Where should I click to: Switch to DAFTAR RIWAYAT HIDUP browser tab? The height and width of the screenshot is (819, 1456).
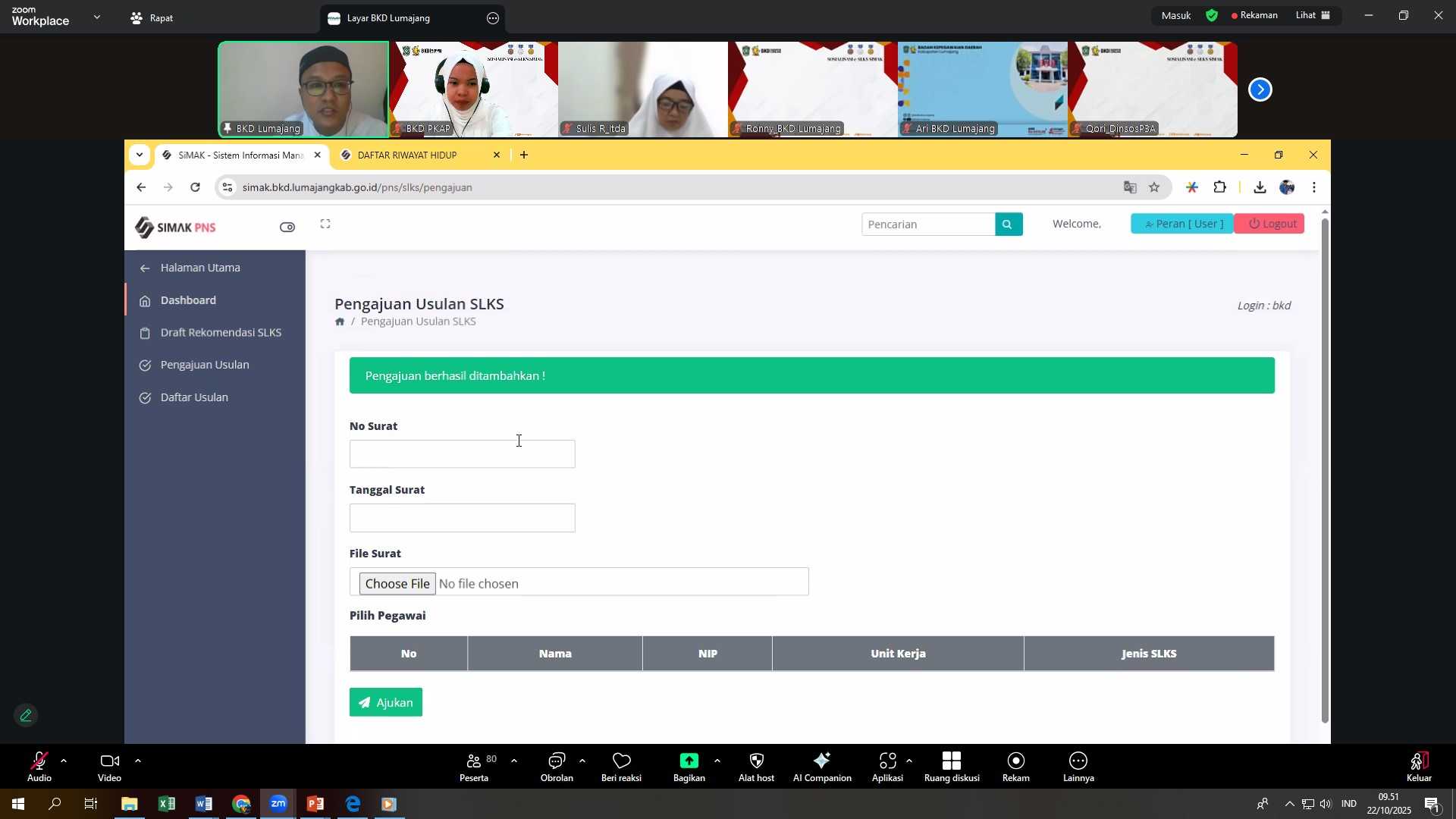pyautogui.click(x=407, y=155)
